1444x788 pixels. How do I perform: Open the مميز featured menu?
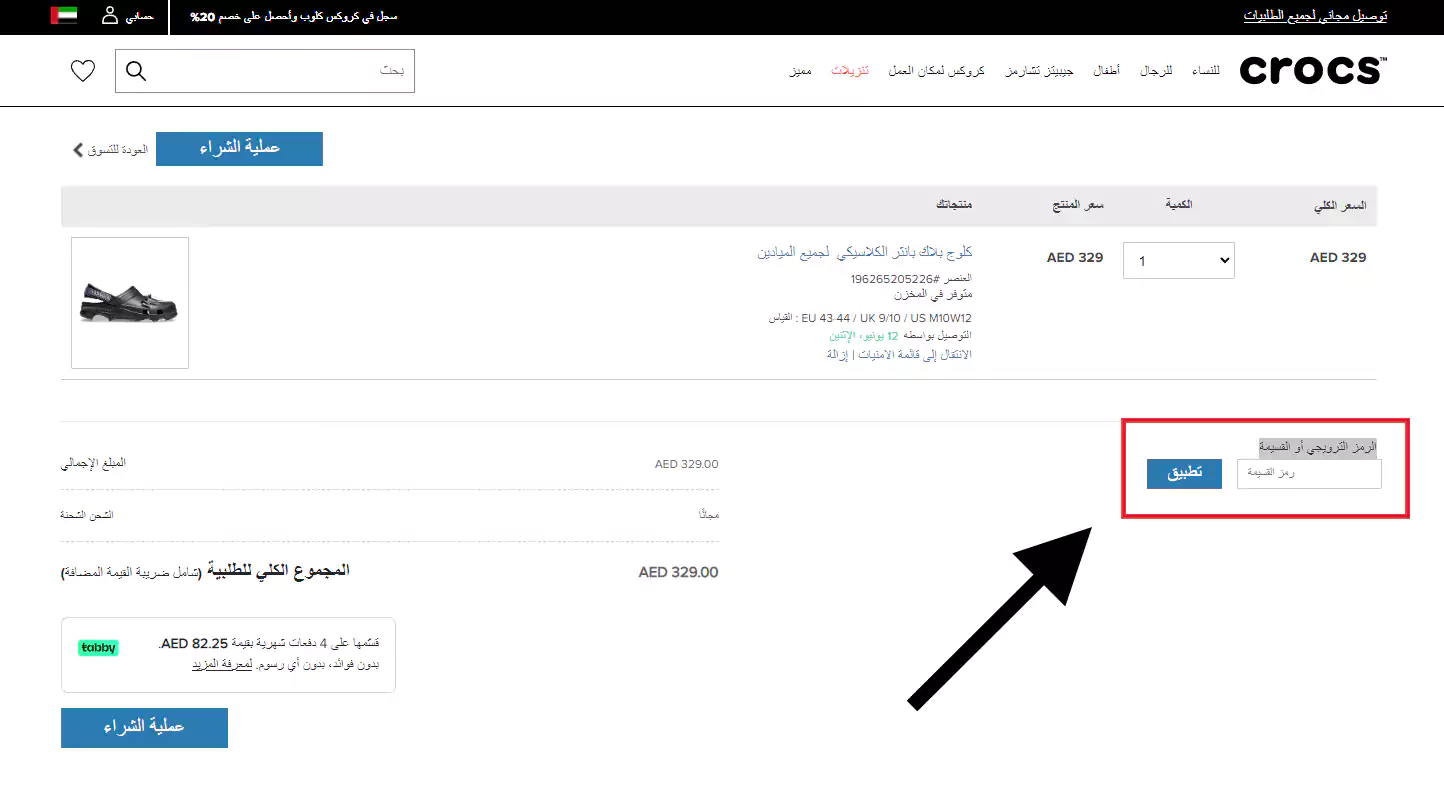[x=800, y=71]
